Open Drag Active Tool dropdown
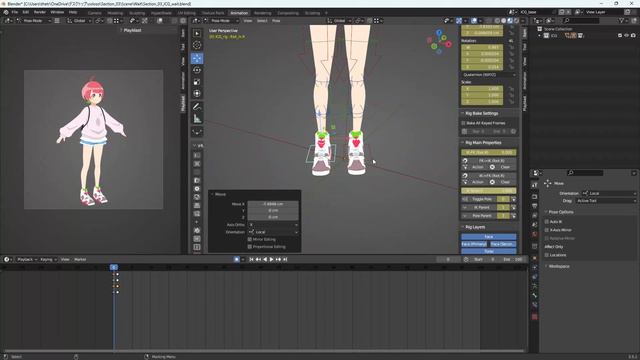Image resolution: width=640 pixels, height=360 pixels. pyautogui.click(x=606, y=201)
